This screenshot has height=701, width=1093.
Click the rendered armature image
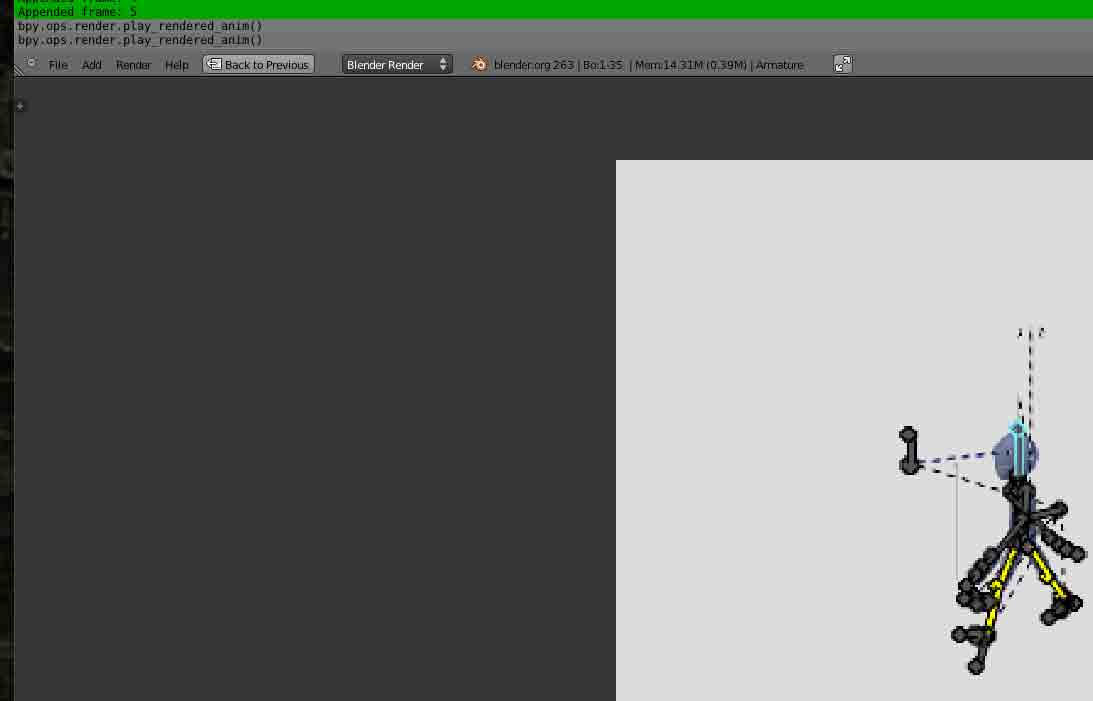854,431
